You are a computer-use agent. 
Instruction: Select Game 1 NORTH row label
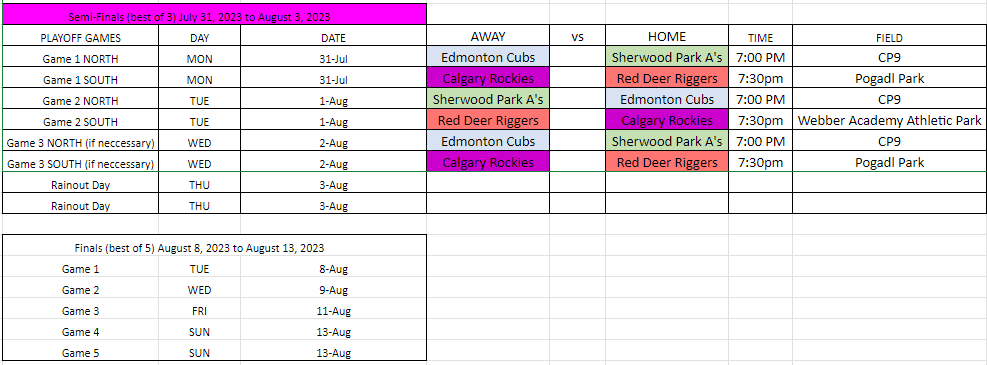(81, 59)
